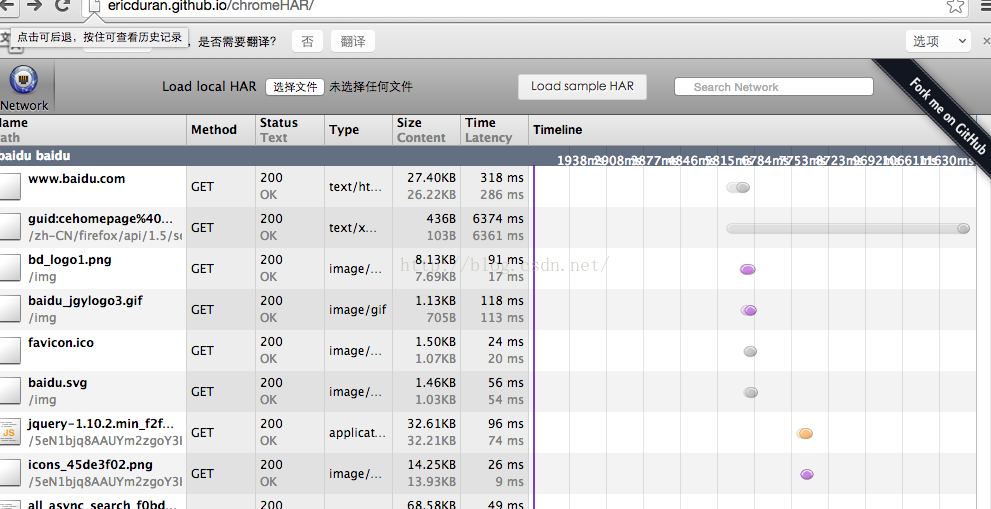Click orange timeline bar for jquery script
Viewport: 991px width, 509px height.
coord(805,434)
